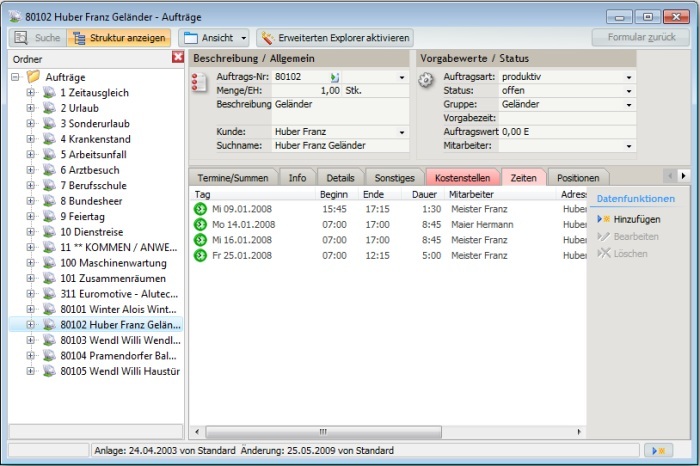The width and height of the screenshot is (700, 466).
Task: Click the icon of 8 Bundesheer
Action: point(49,200)
